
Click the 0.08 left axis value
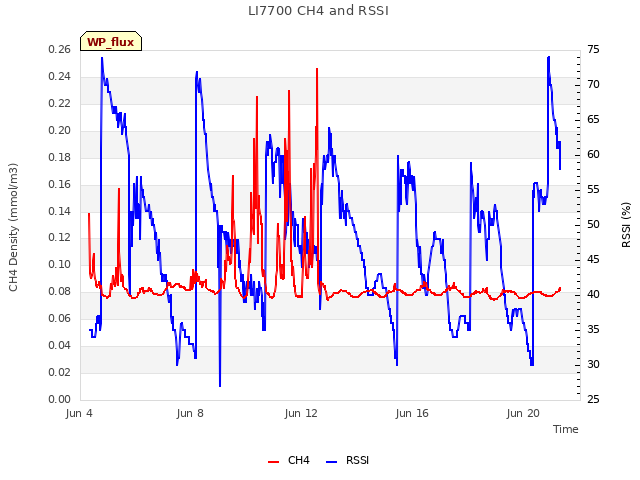(60, 291)
